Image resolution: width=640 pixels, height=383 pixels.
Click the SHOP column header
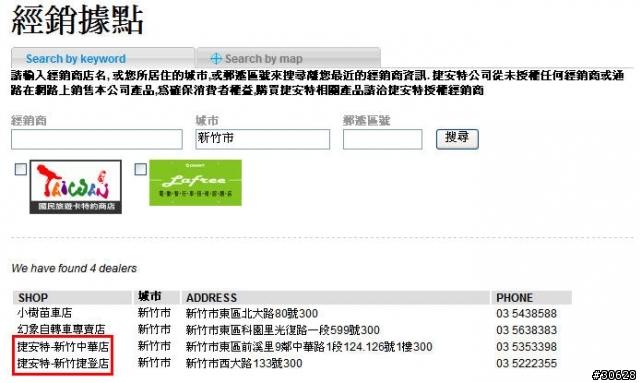click(72, 298)
